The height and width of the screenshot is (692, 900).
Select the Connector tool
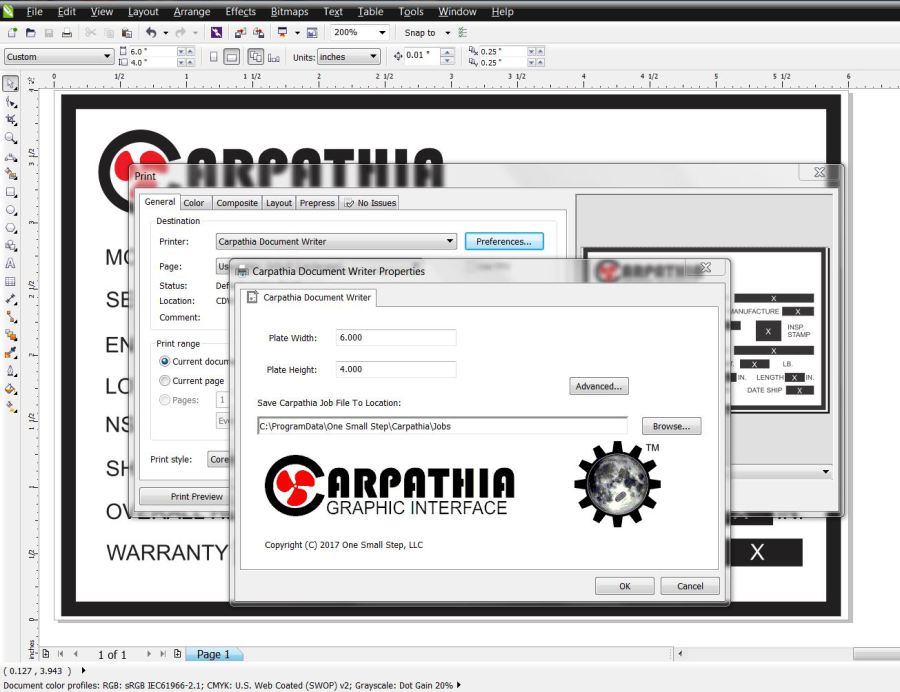click(x=10, y=317)
